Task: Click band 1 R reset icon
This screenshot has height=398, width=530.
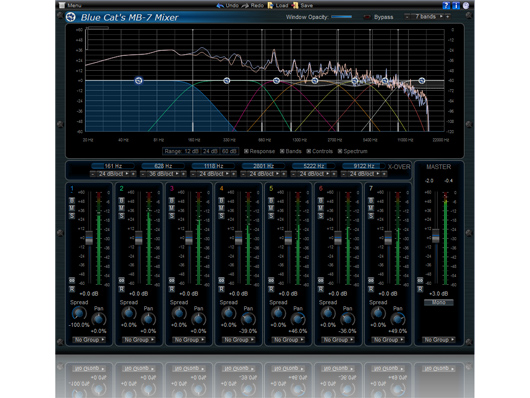Action: click(x=72, y=289)
